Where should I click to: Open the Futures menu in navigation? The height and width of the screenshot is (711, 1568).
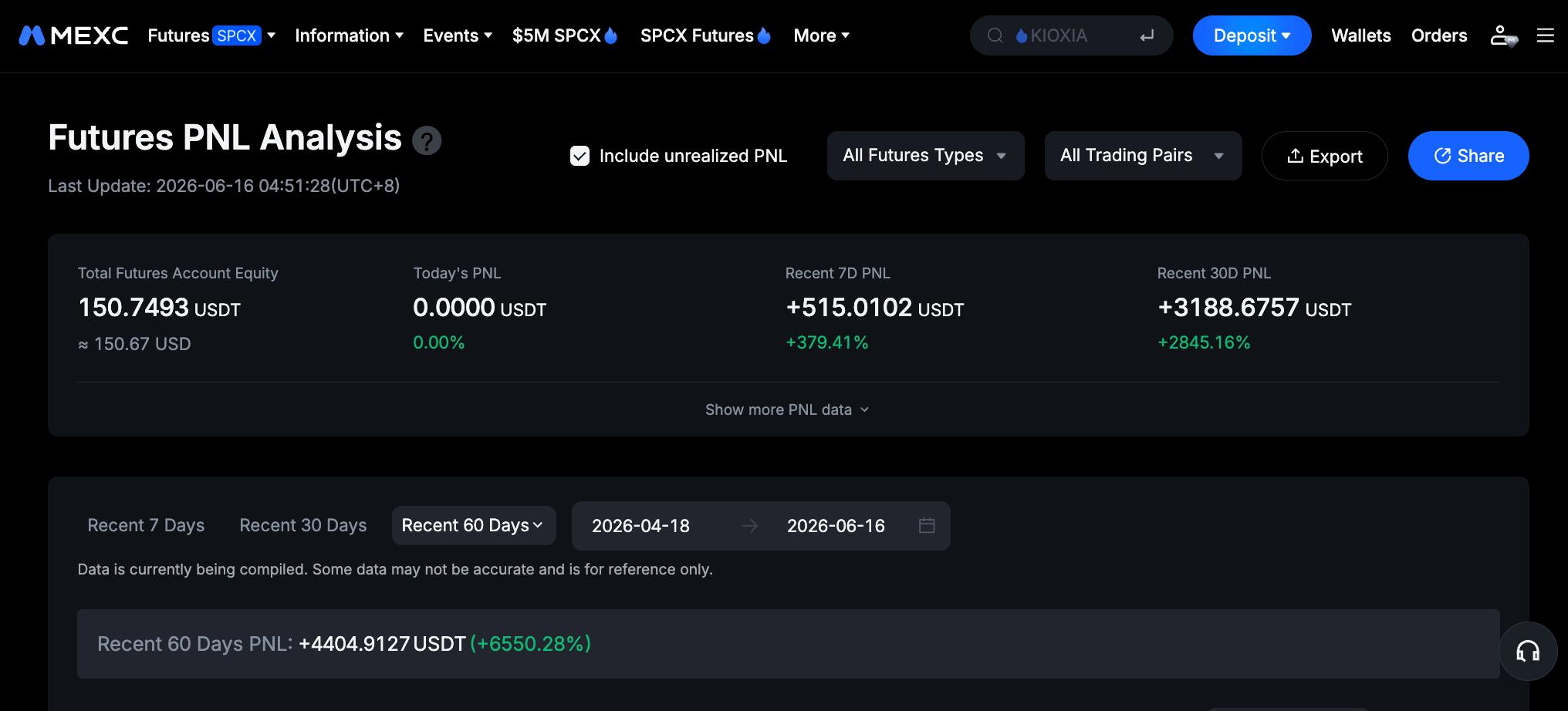[x=211, y=35]
